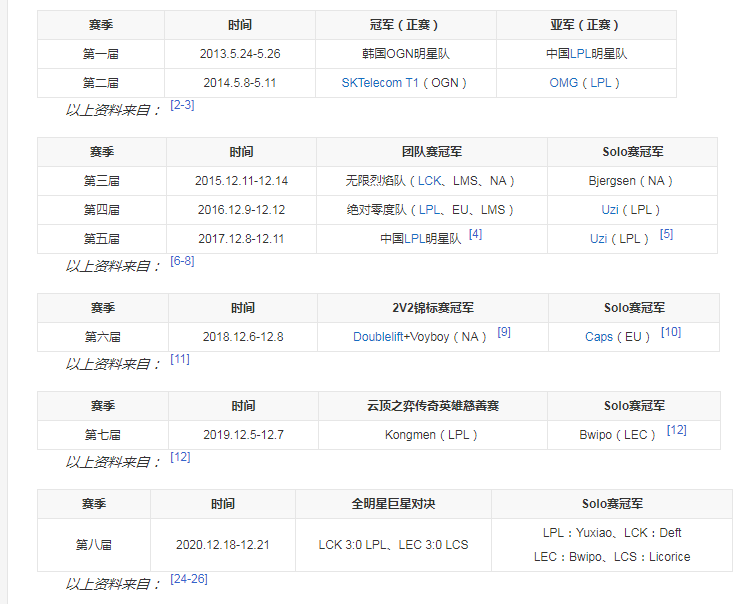Screen dimensions: 753x604
Task: Select the 第七届 season cell
Action: (x=103, y=435)
